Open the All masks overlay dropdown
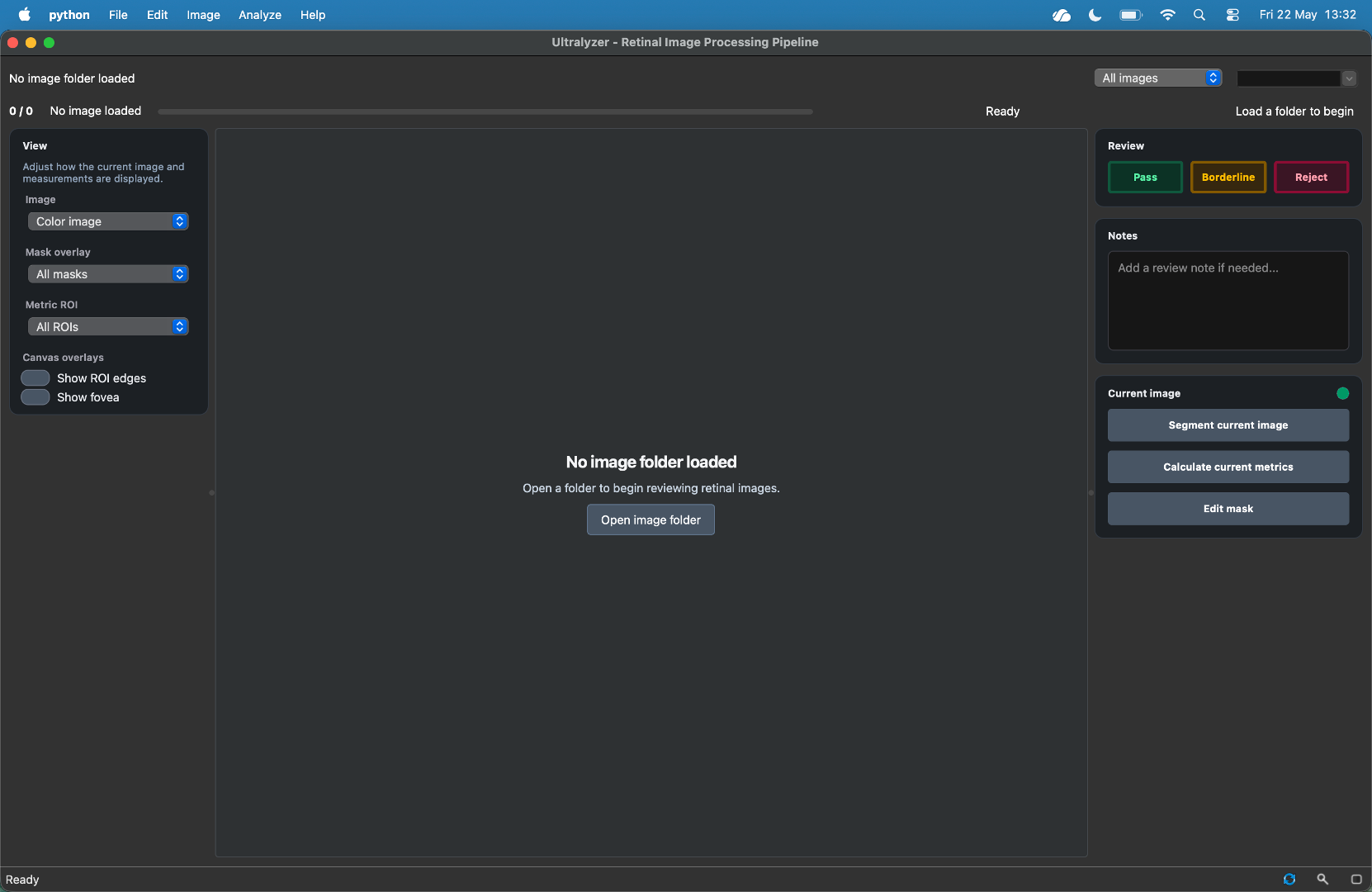This screenshot has height=892, width=1372. coord(108,274)
